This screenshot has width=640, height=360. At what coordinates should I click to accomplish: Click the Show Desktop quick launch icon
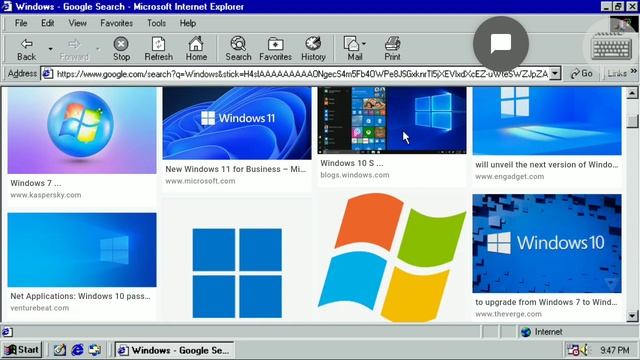(60, 350)
